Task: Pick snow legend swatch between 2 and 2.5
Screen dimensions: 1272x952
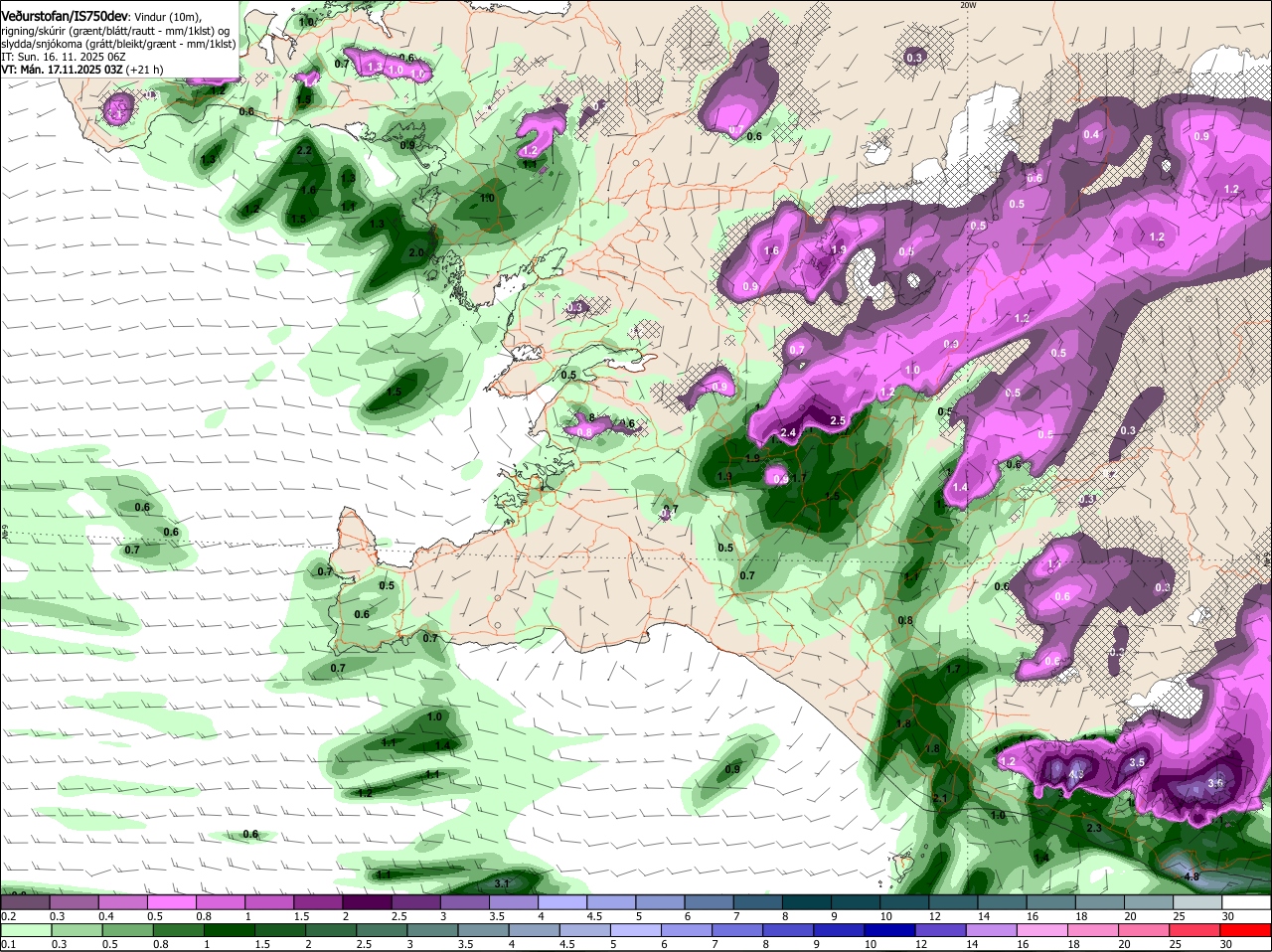Action: click(x=367, y=902)
